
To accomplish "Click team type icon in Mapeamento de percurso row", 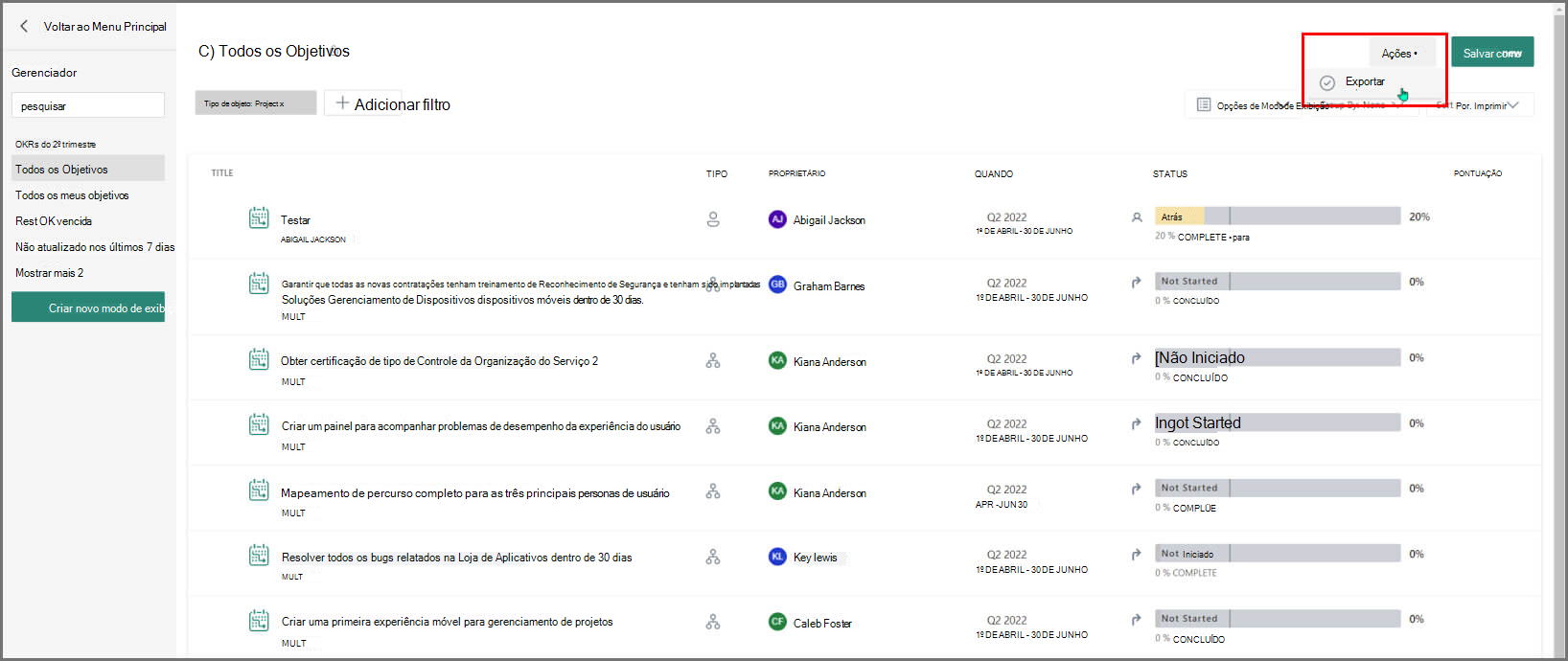I will click(x=713, y=491).
